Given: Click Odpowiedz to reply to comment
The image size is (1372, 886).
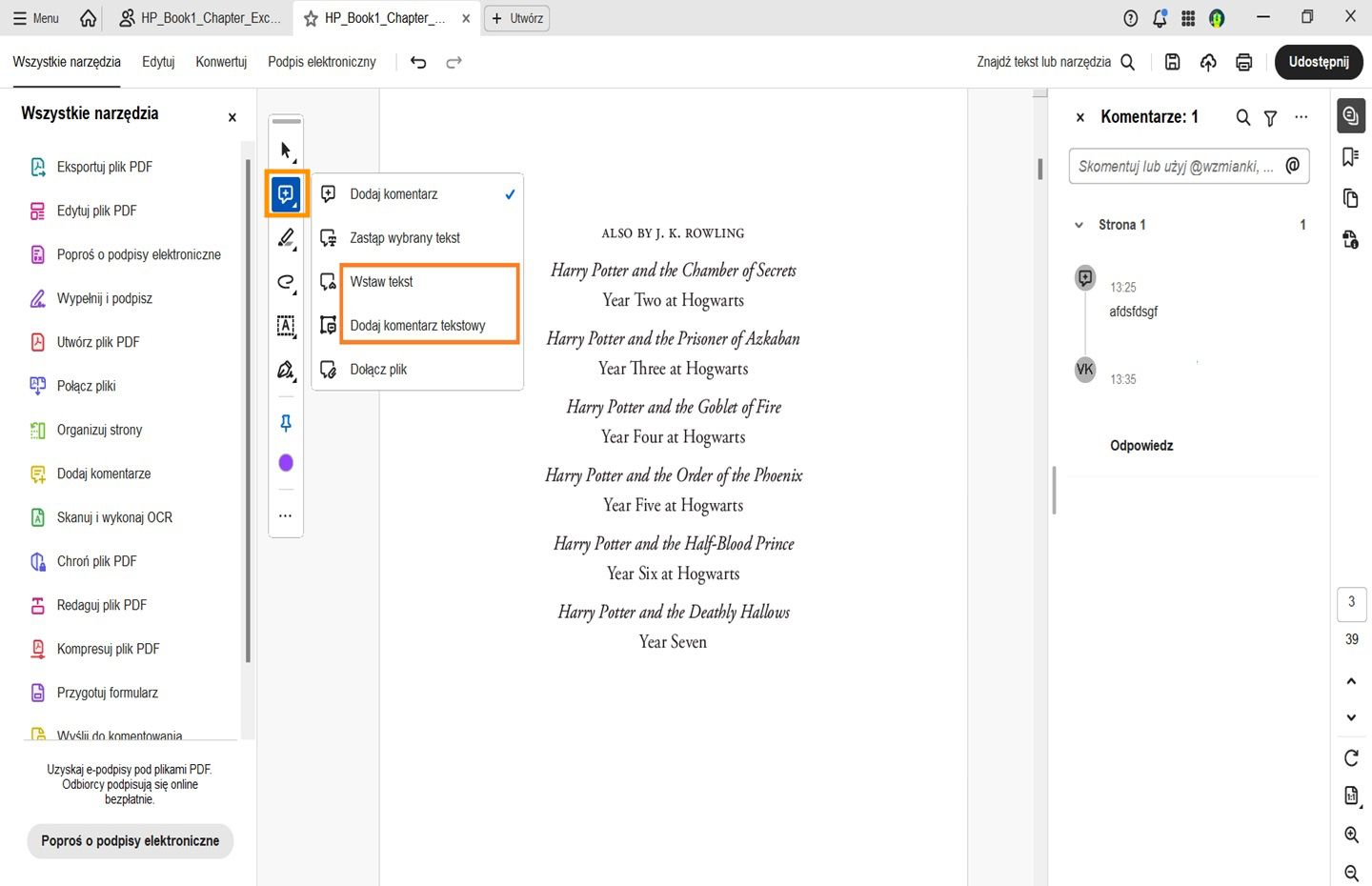Looking at the screenshot, I should [x=1141, y=446].
